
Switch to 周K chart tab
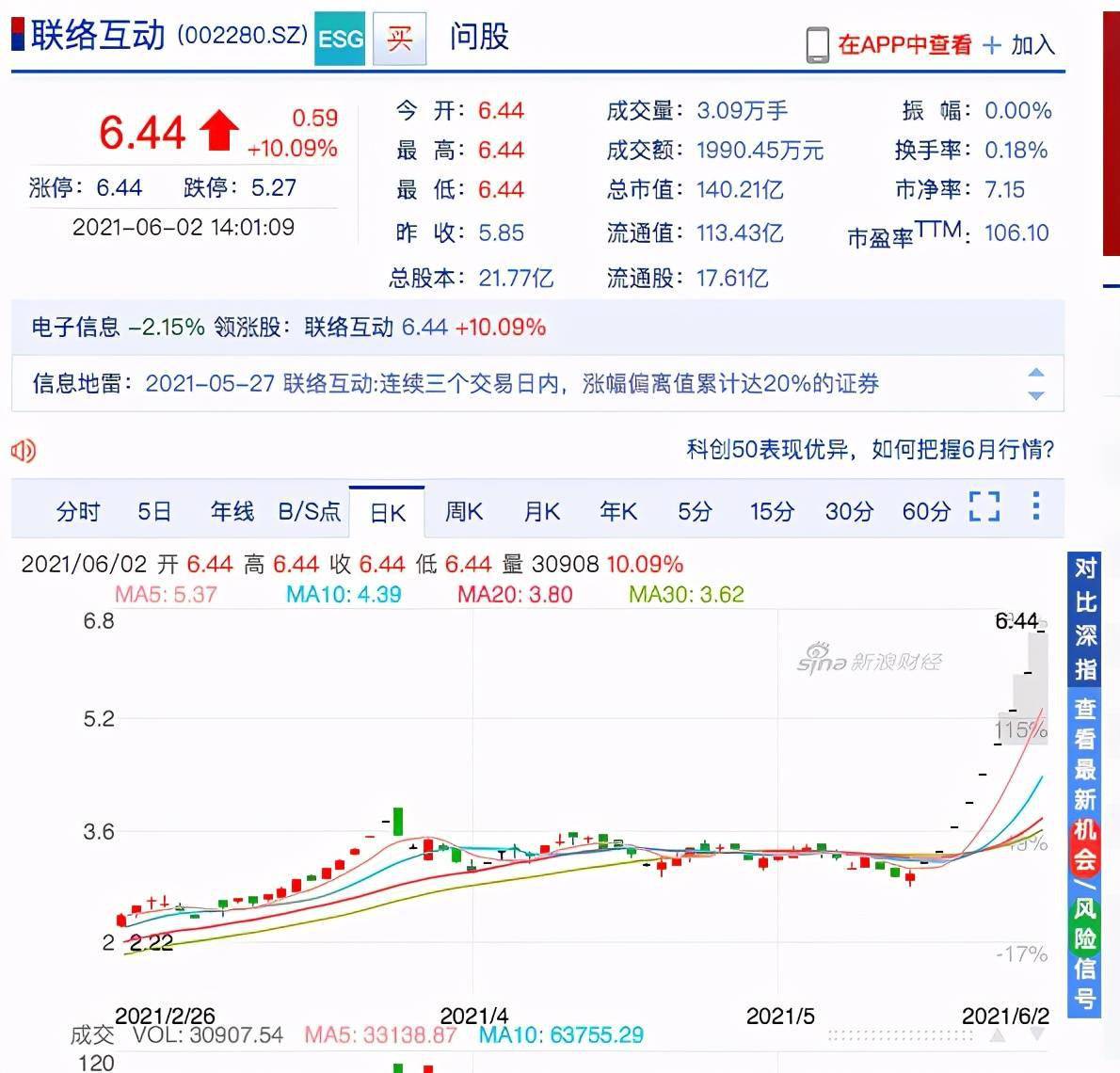(x=464, y=511)
